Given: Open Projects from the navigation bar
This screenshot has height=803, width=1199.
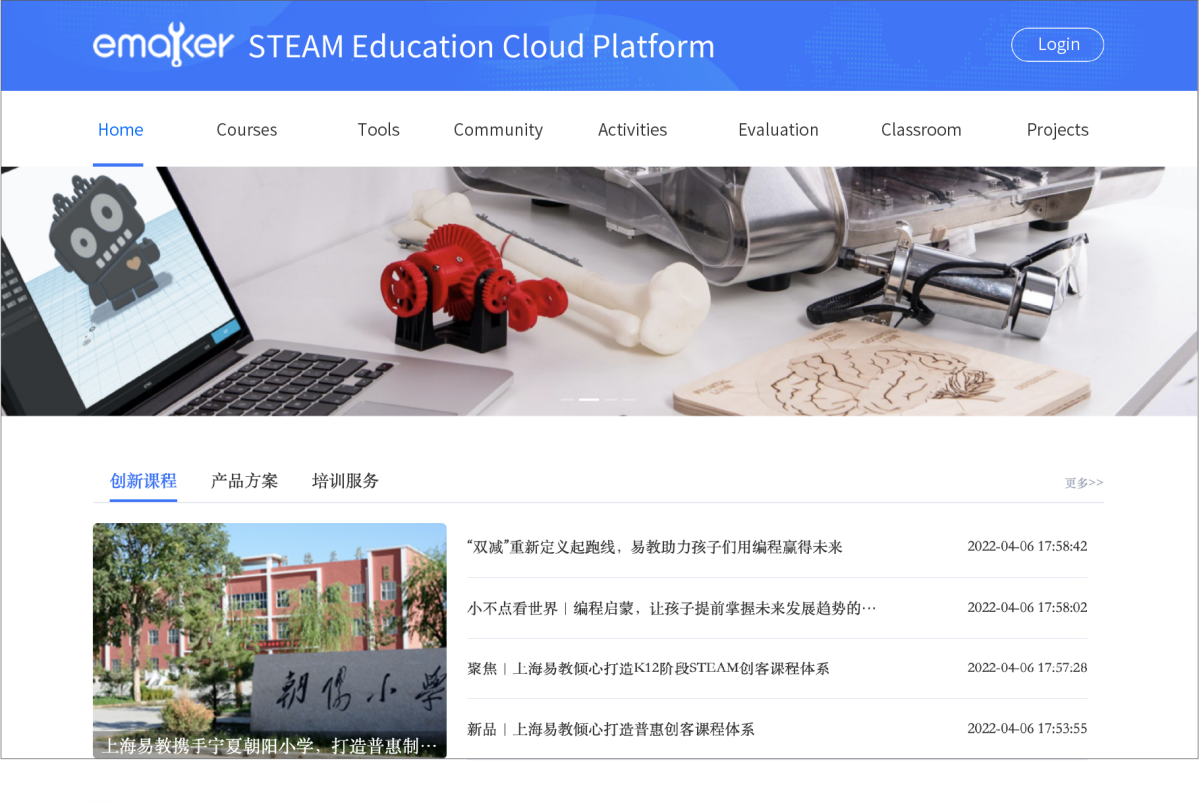Looking at the screenshot, I should (1057, 130).
